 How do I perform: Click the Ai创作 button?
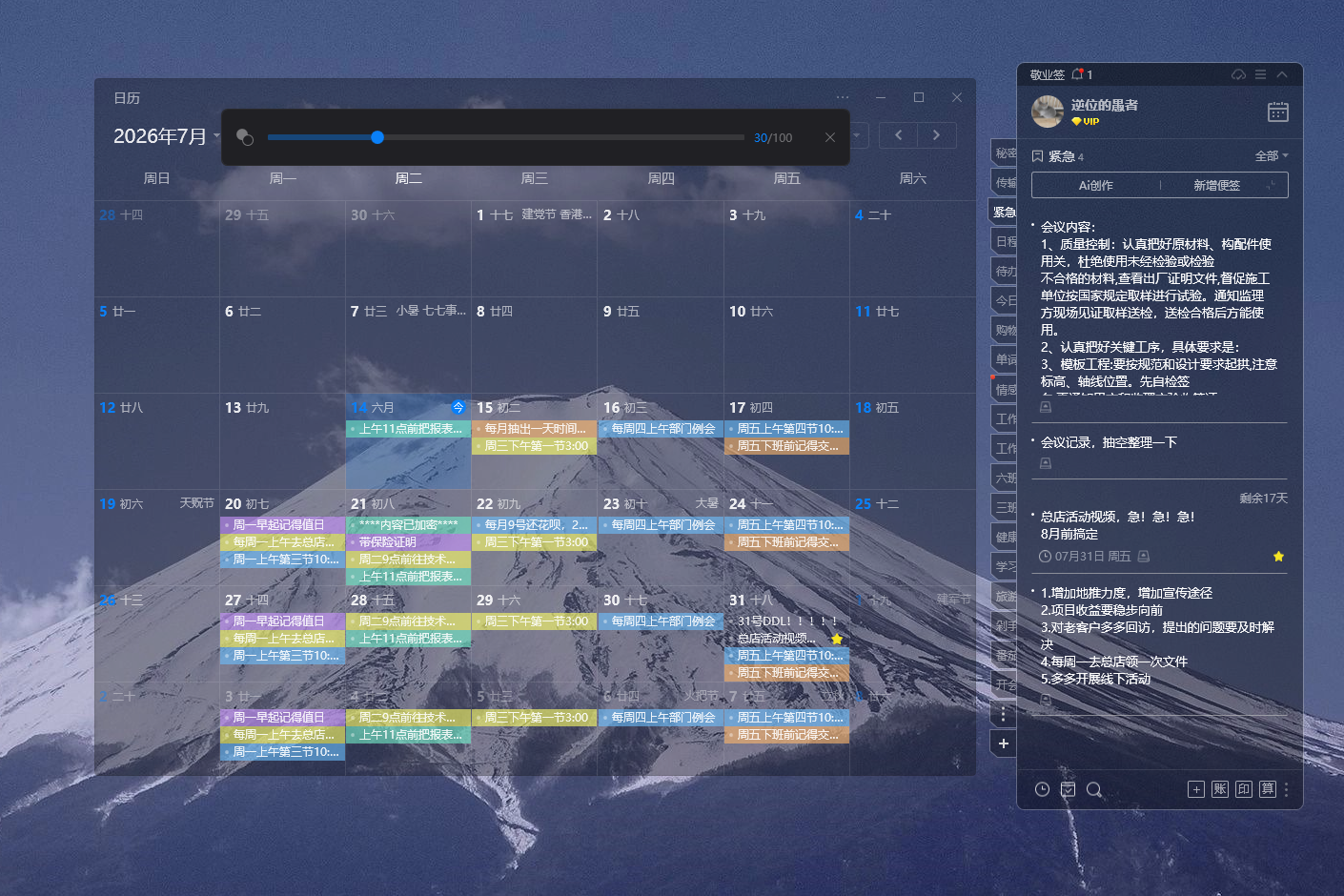click(x=1096, y=186)
